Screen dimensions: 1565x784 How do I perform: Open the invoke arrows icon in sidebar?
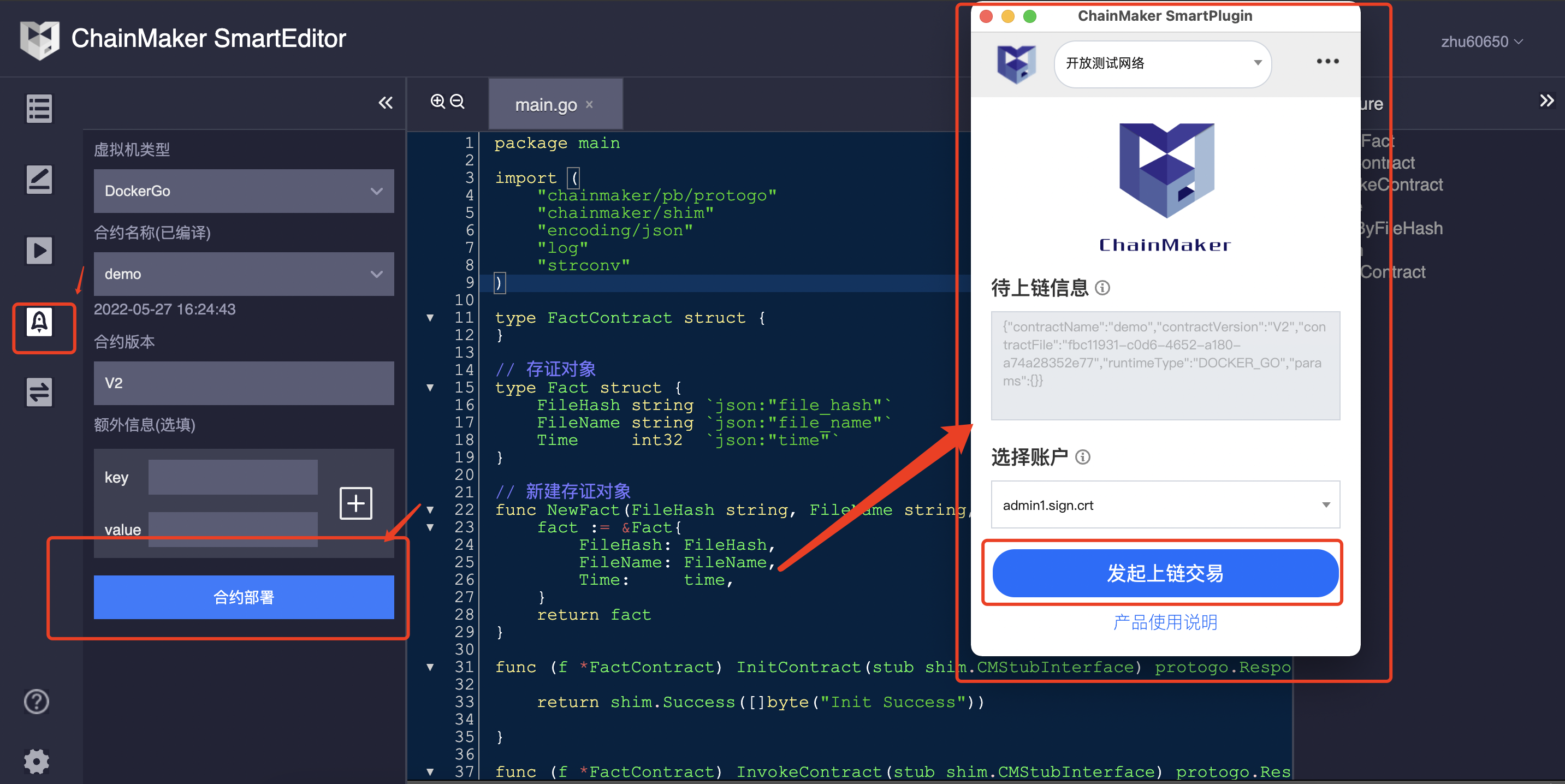[x=39, y=391]
